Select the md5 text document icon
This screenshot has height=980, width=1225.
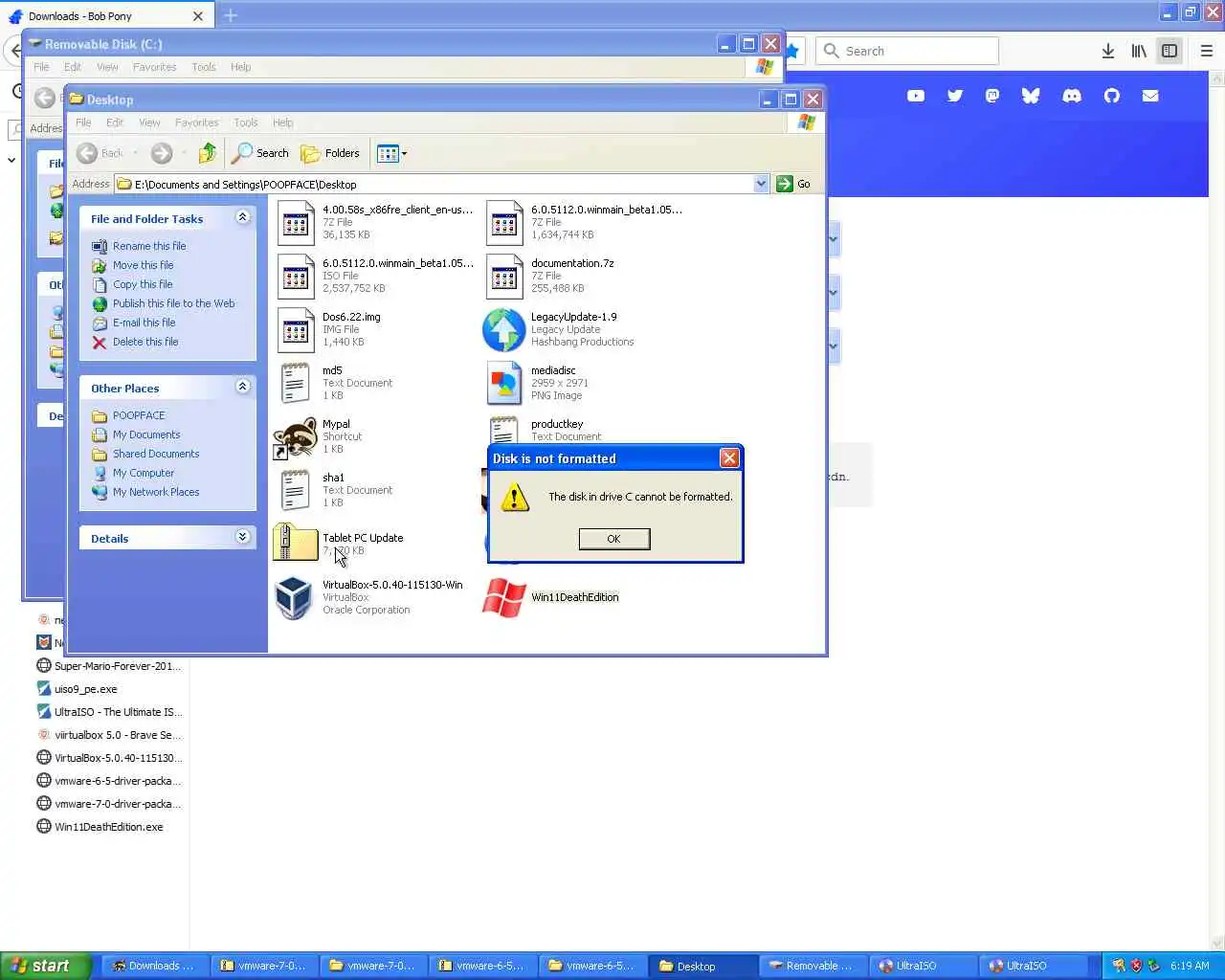click(296, 383)
